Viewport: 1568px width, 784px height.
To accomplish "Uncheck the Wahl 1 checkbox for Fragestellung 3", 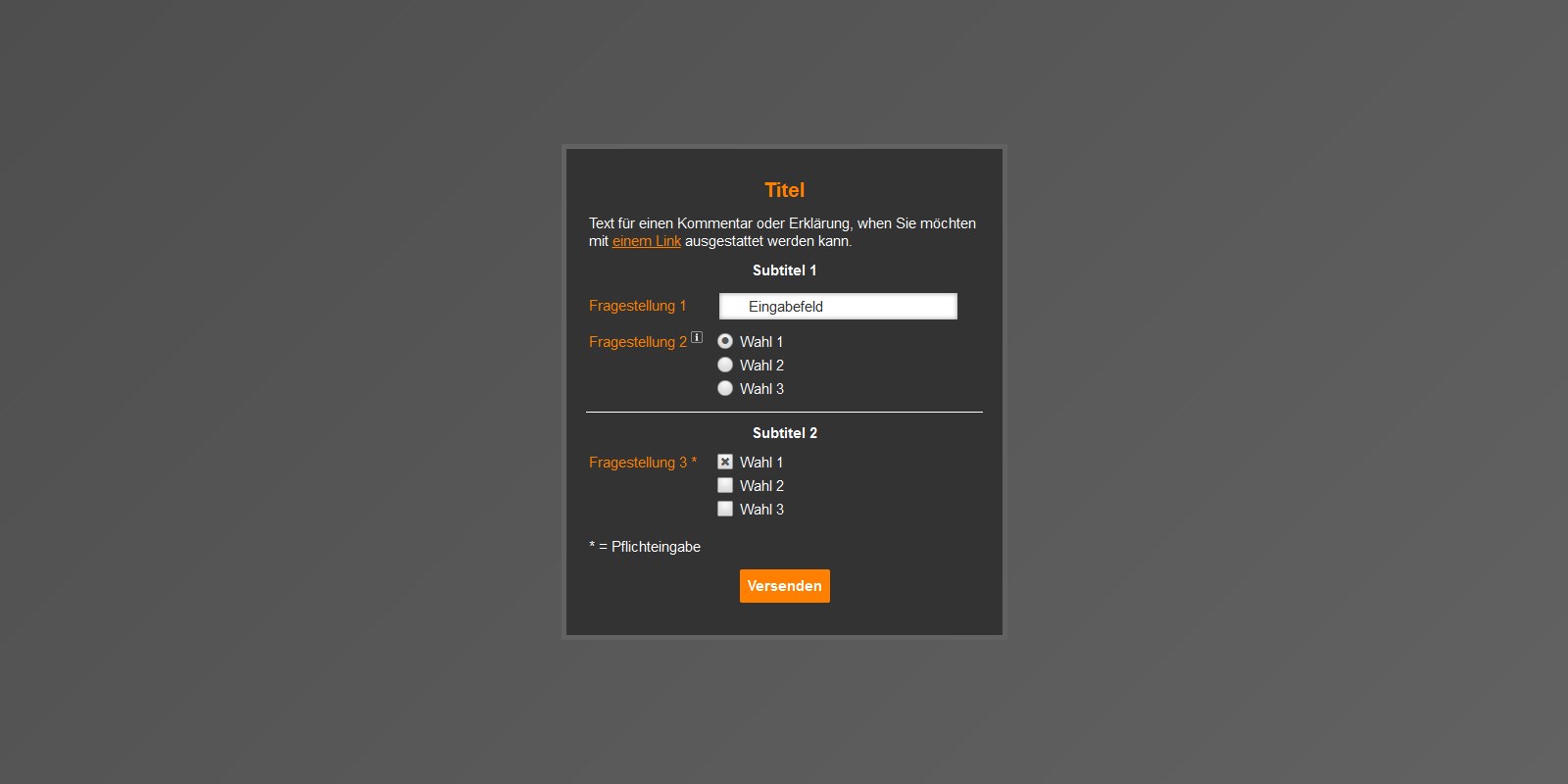I will (725, 462).
